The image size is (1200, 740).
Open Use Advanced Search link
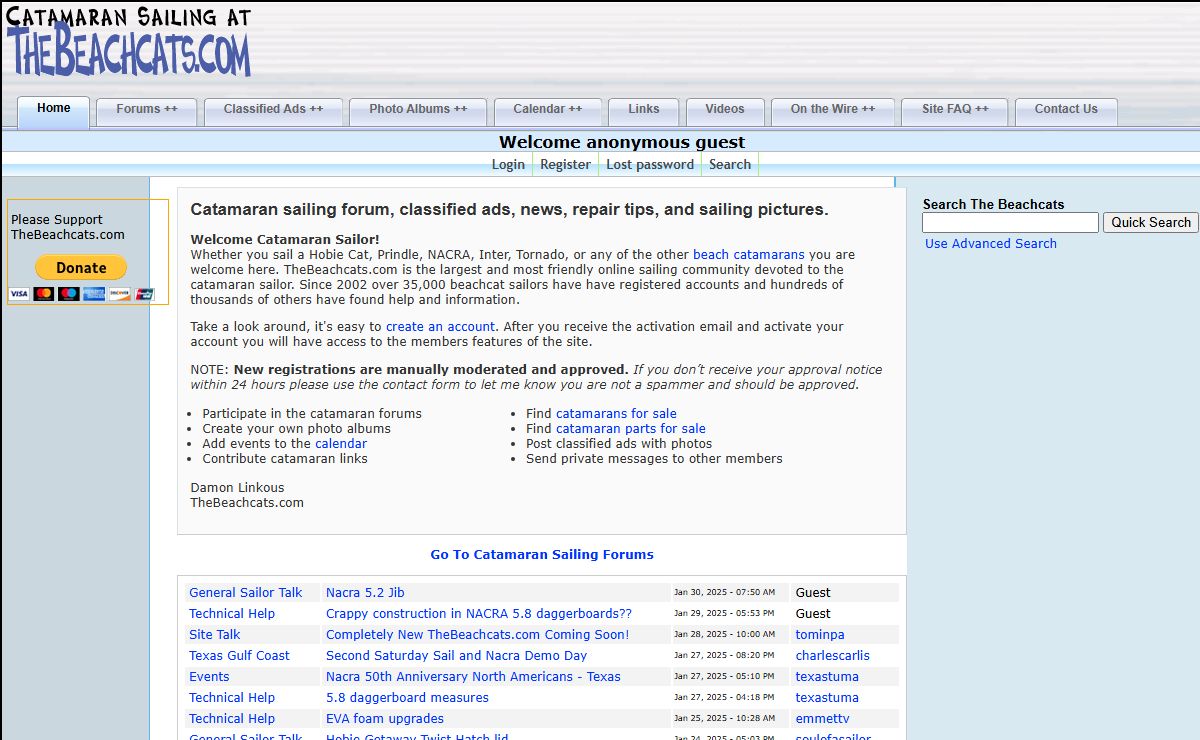990,244
